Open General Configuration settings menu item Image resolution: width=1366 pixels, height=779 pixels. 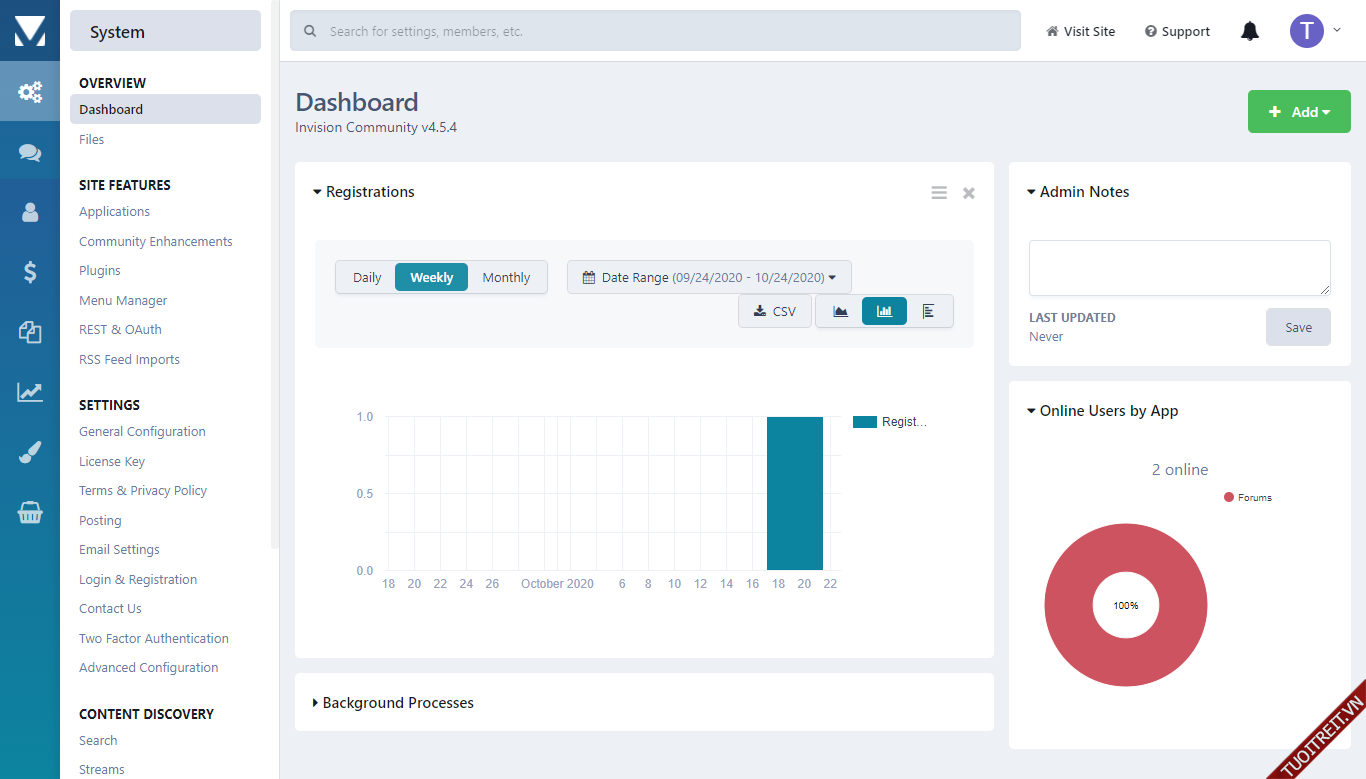tap(142, 432)
